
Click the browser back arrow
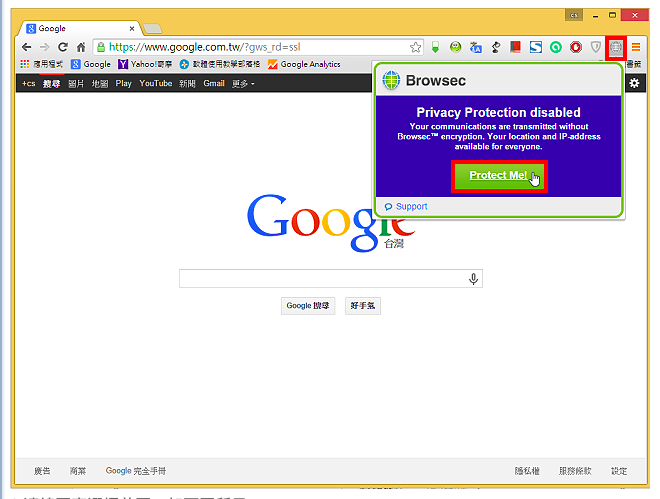[27, 47]
